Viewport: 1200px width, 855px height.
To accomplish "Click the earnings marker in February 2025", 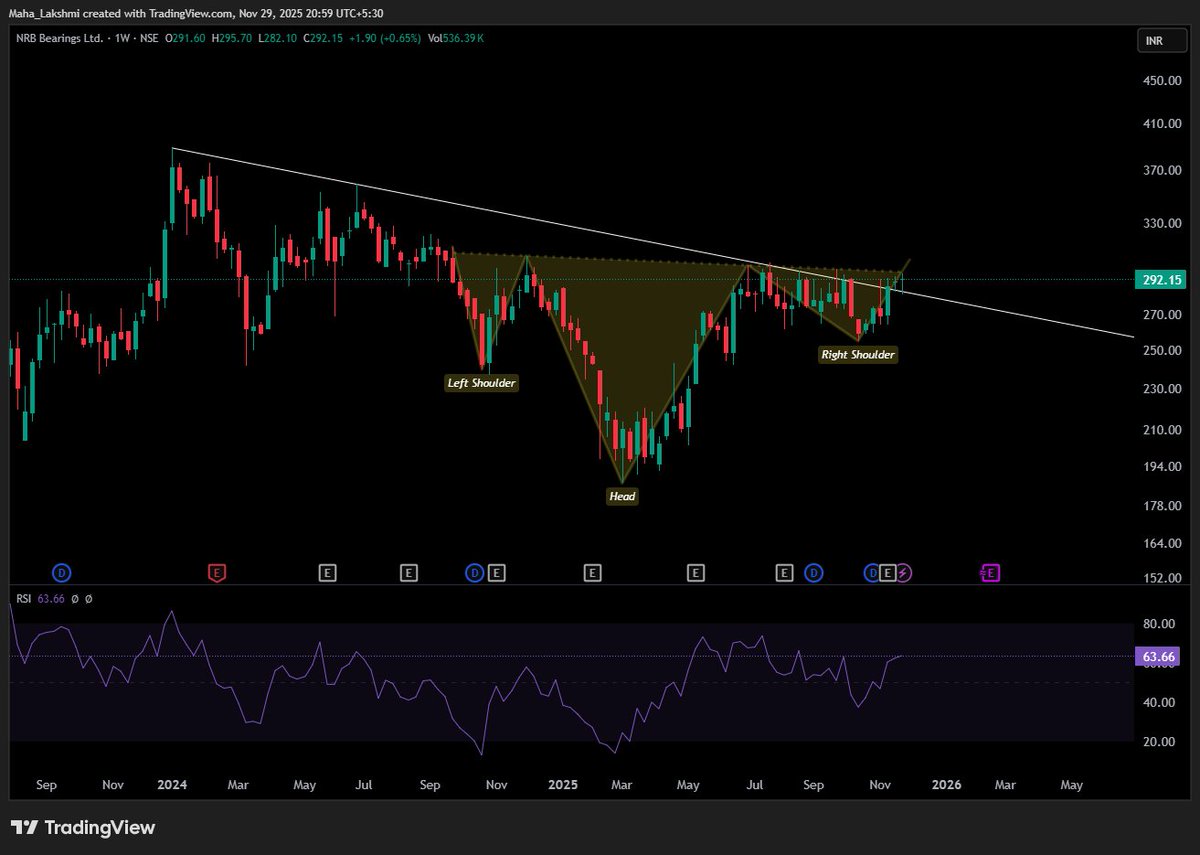I will pos(593,573).
